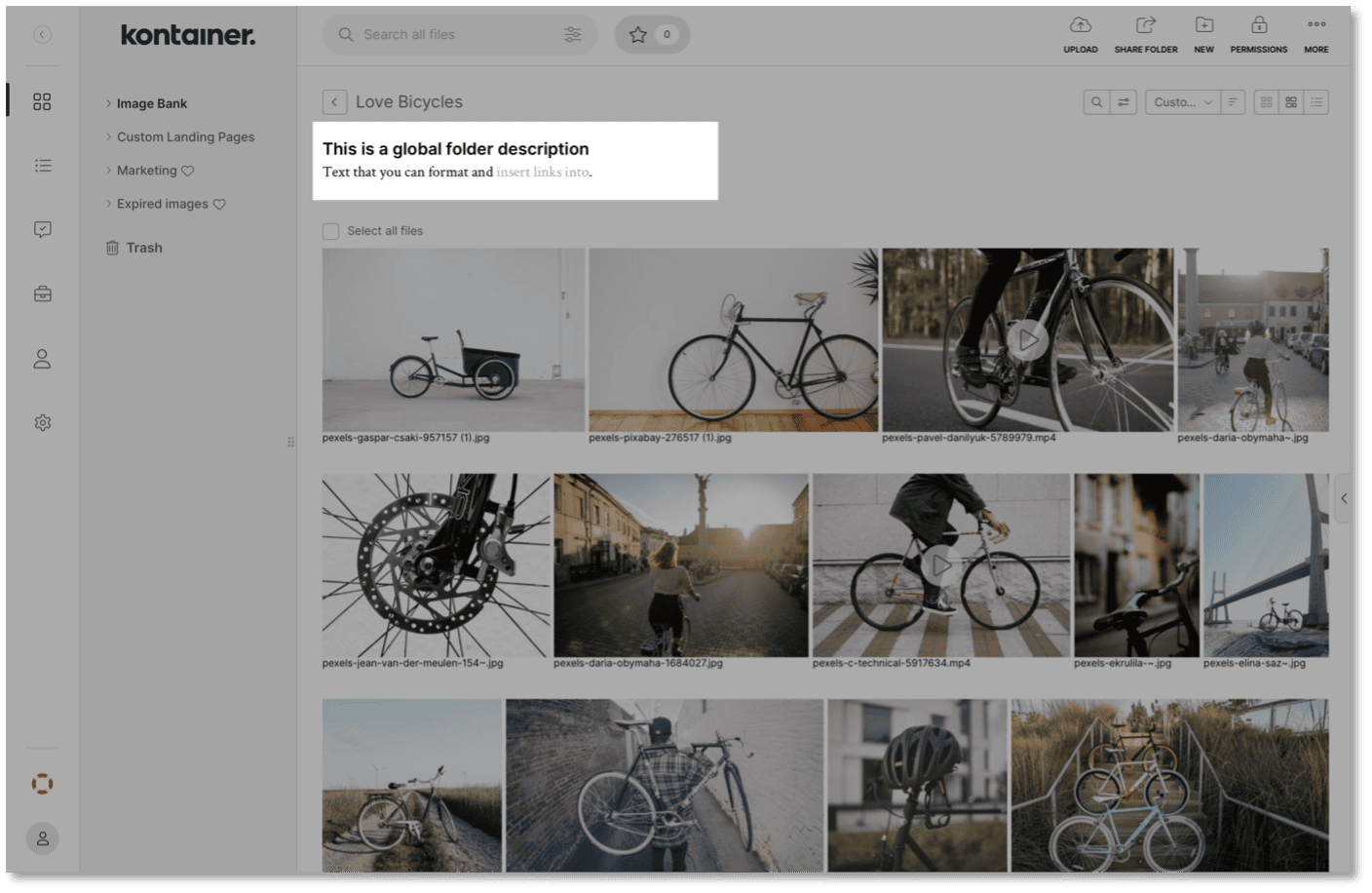Open the Trash folder
Image resolution: width=1372 pixels, height=893 pixels.
pyautogui.click(x=143, y=248)
